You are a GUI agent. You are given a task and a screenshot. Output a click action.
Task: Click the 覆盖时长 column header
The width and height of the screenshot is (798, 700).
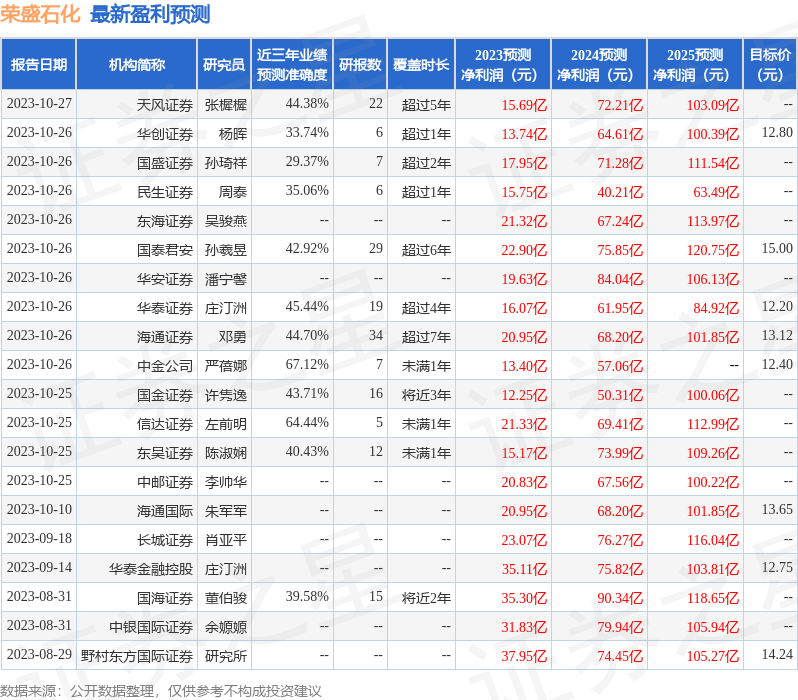click(421, 65)
